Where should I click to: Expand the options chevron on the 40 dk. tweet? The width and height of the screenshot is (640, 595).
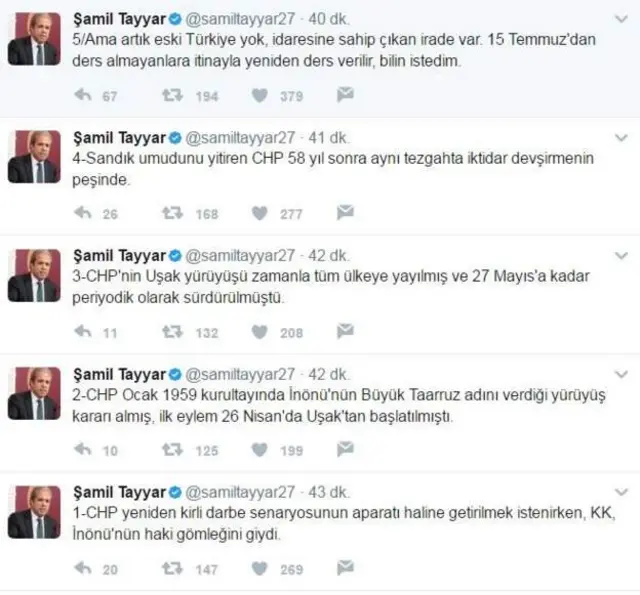point(621,19)
